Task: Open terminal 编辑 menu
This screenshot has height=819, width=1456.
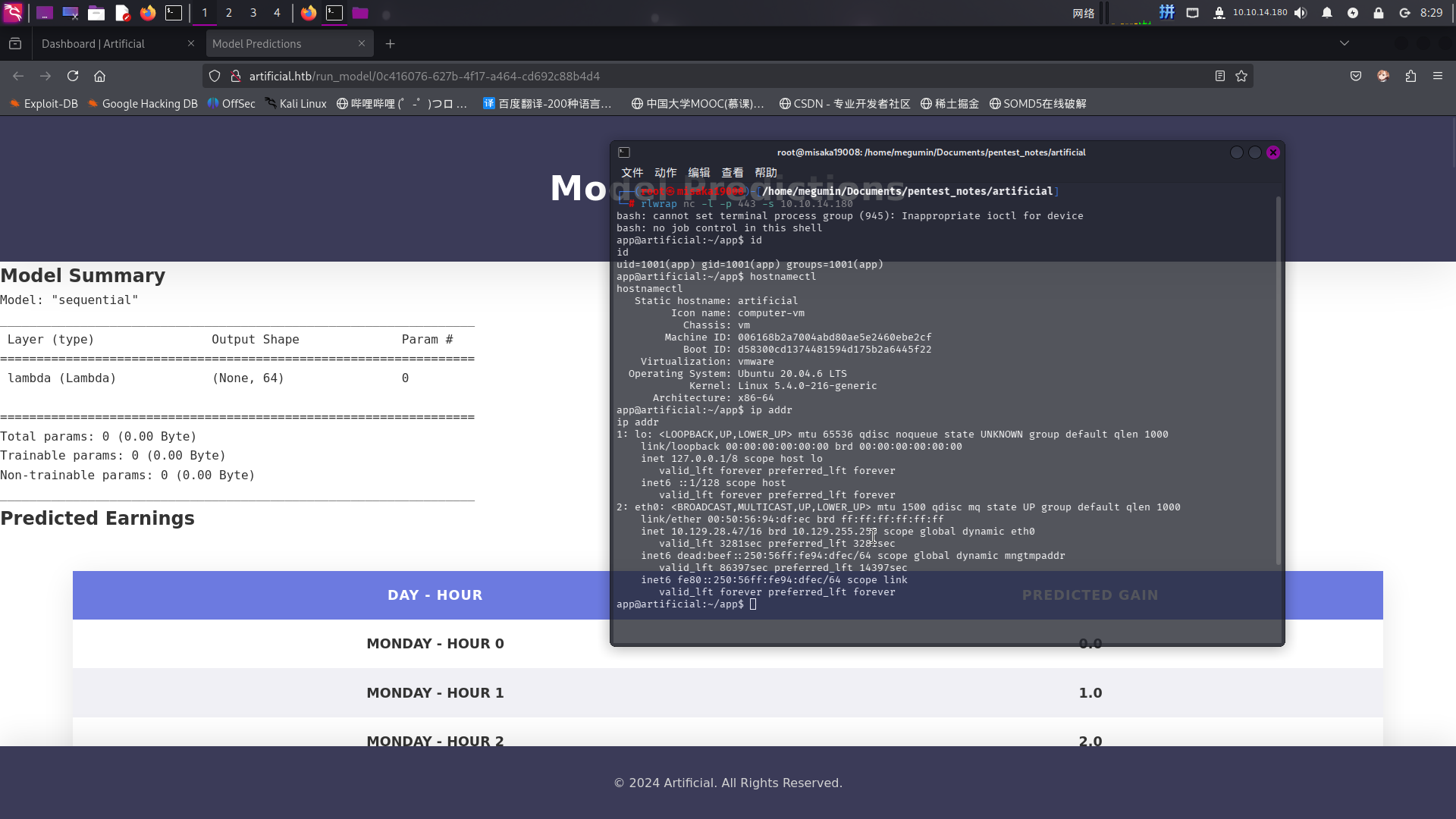Action: 698,173
